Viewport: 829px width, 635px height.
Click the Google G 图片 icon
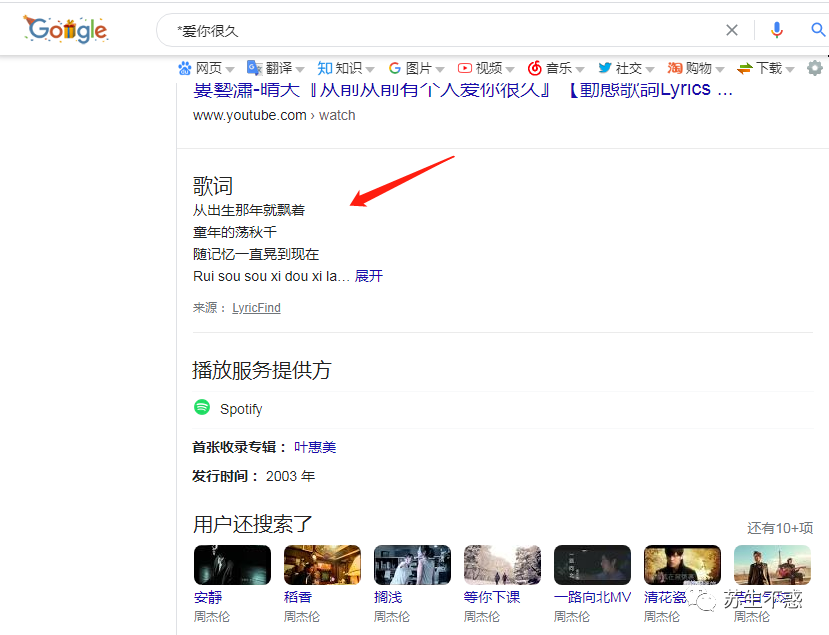[x=394, y=68]
